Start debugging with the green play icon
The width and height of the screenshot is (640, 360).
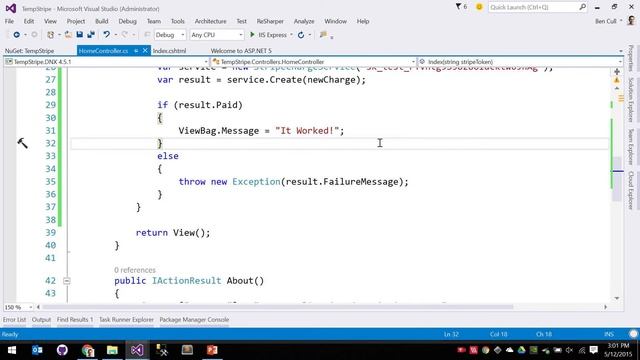point(252,35)
